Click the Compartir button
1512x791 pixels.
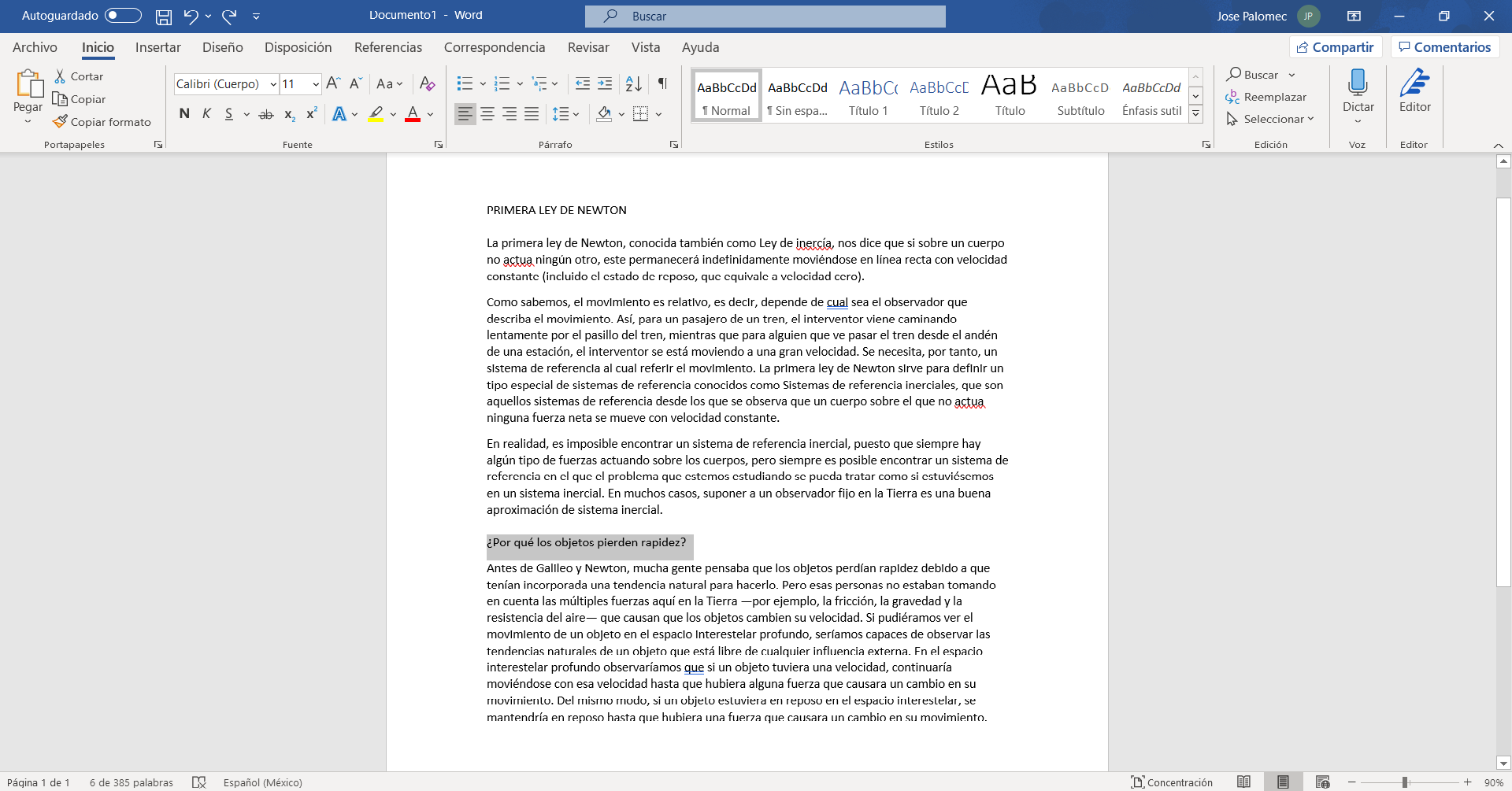click(x=1336, y=47)
